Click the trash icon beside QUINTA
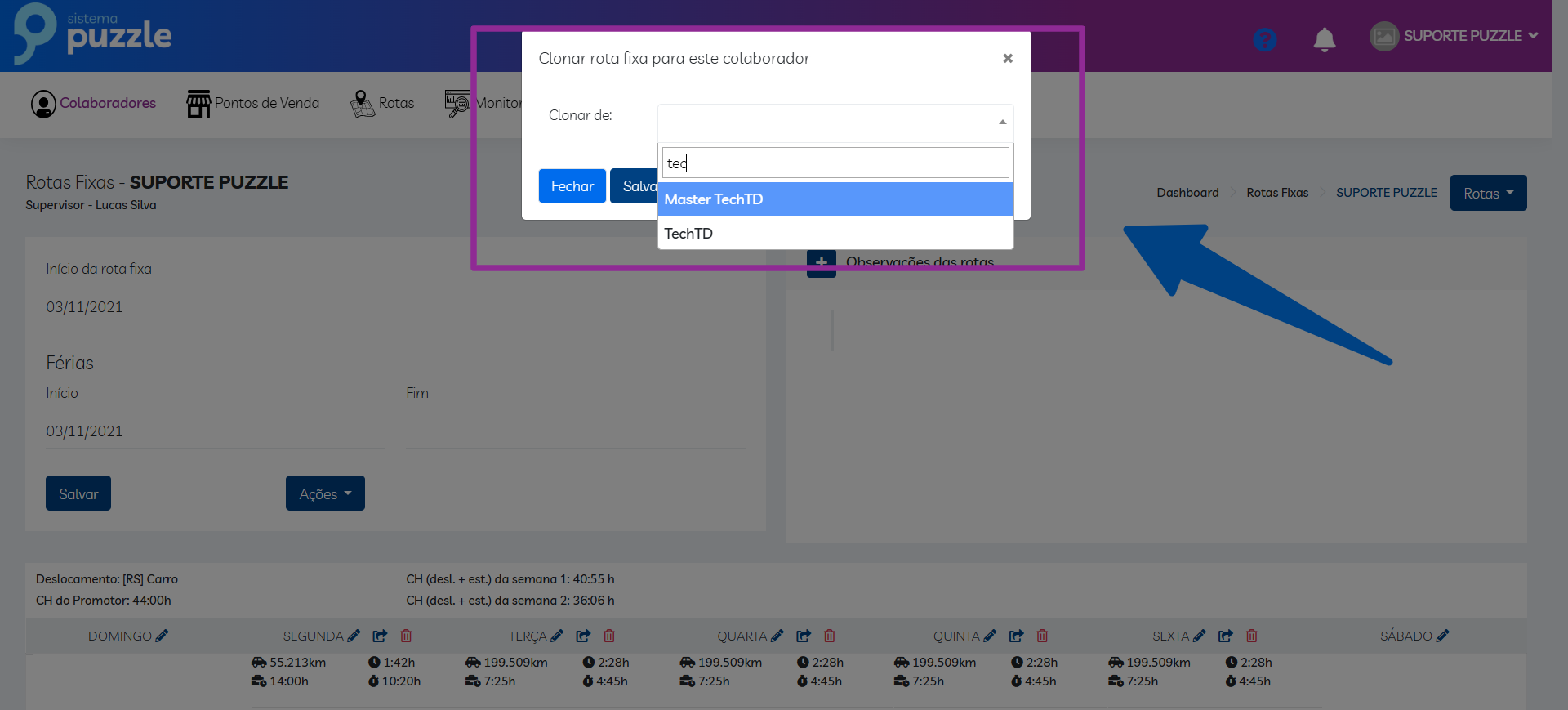Image resolution: width=1568 pixels, height=710 pixels. coord(1042,636)
